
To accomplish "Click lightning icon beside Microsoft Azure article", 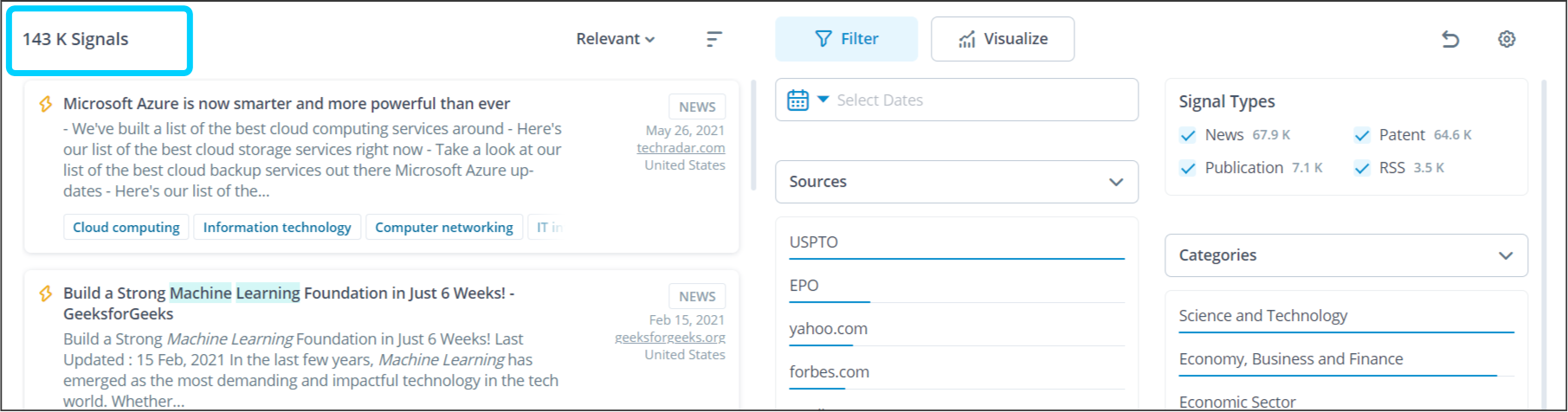I will pos(46,104).
